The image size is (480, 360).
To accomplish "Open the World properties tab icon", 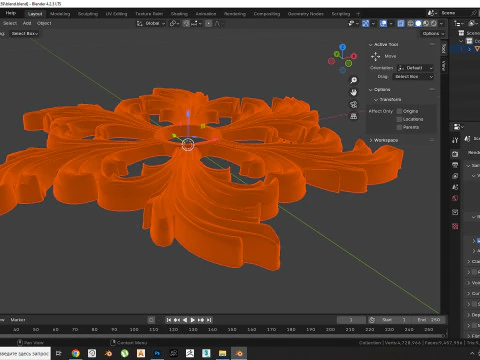I will (455, 198).
